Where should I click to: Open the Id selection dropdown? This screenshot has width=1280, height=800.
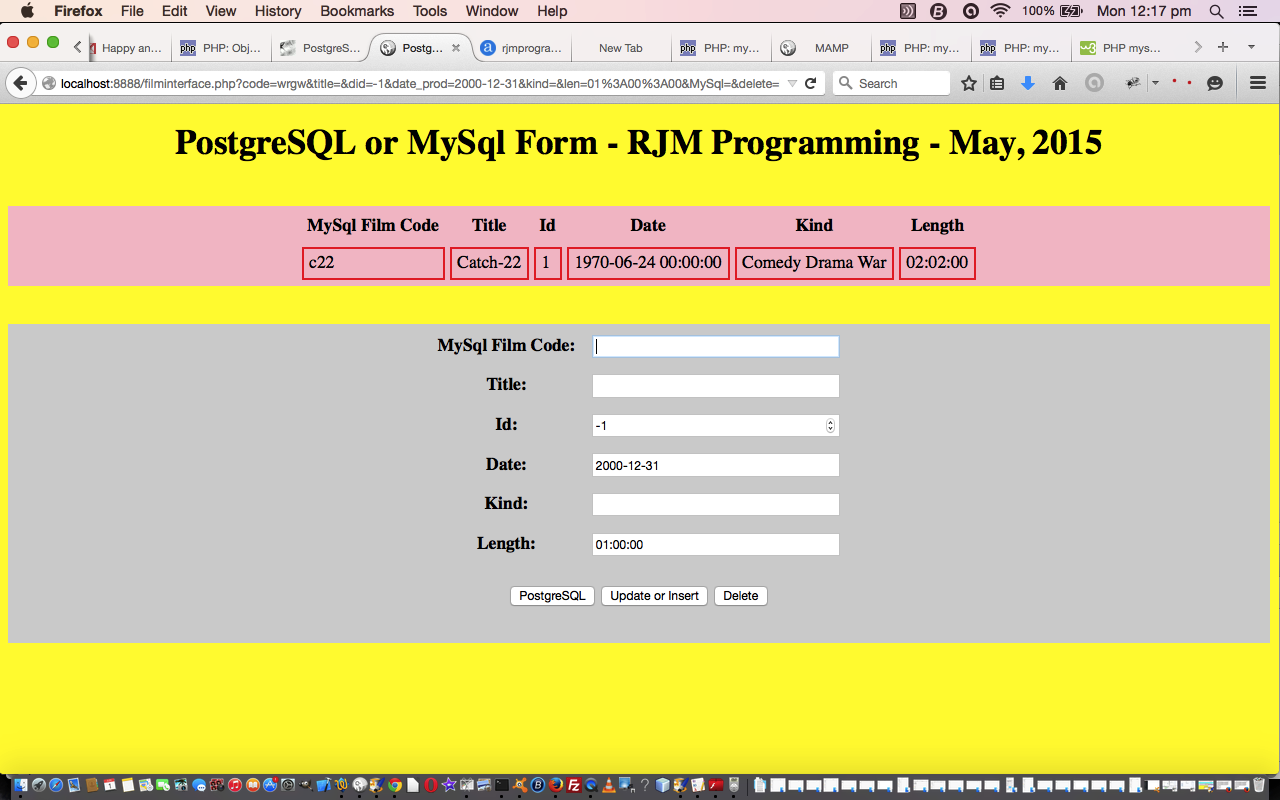[829, 425]
